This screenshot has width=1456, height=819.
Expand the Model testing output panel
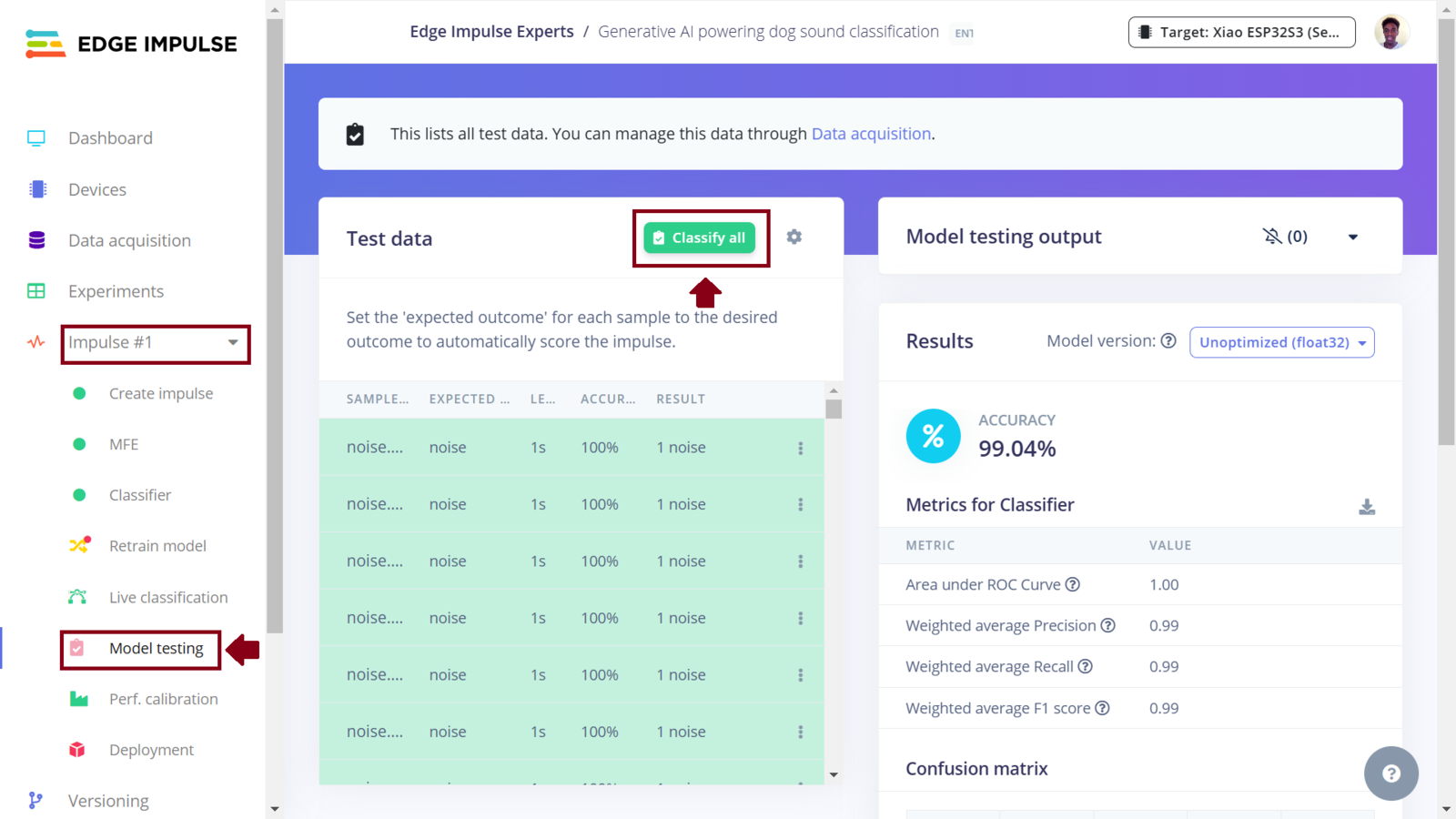(x=1353, y=237)
